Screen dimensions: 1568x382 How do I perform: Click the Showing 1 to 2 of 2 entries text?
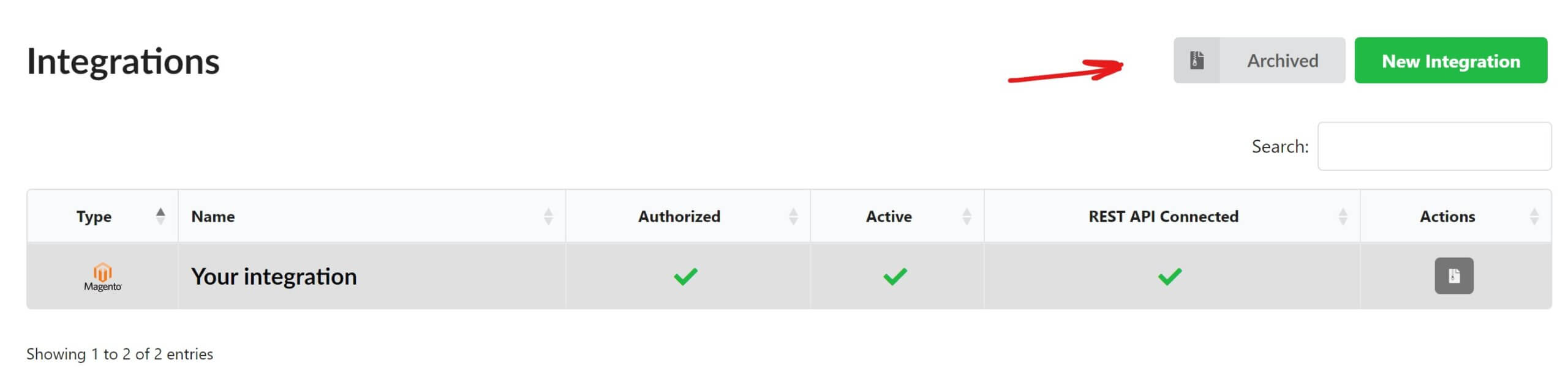[x=119, y=354]
